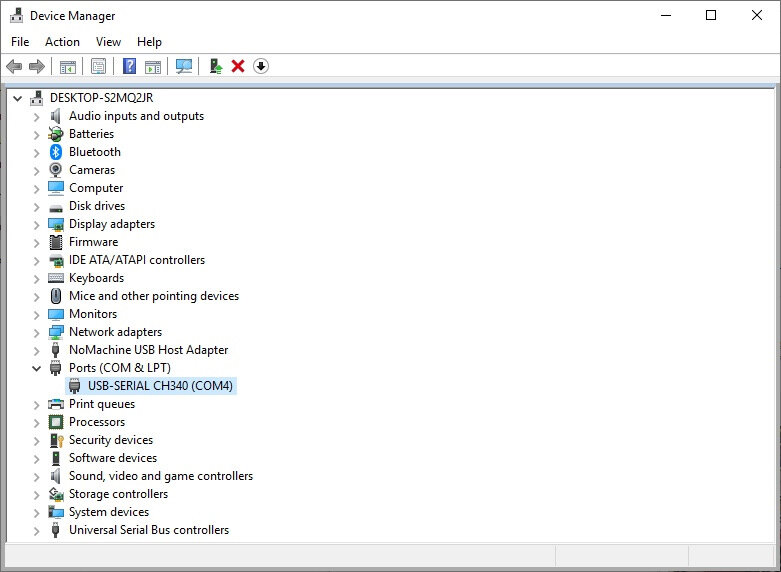This screenshot has height=572, width=781.
Task: Click the Bluetooth category icon
Action: pos(56,152)
